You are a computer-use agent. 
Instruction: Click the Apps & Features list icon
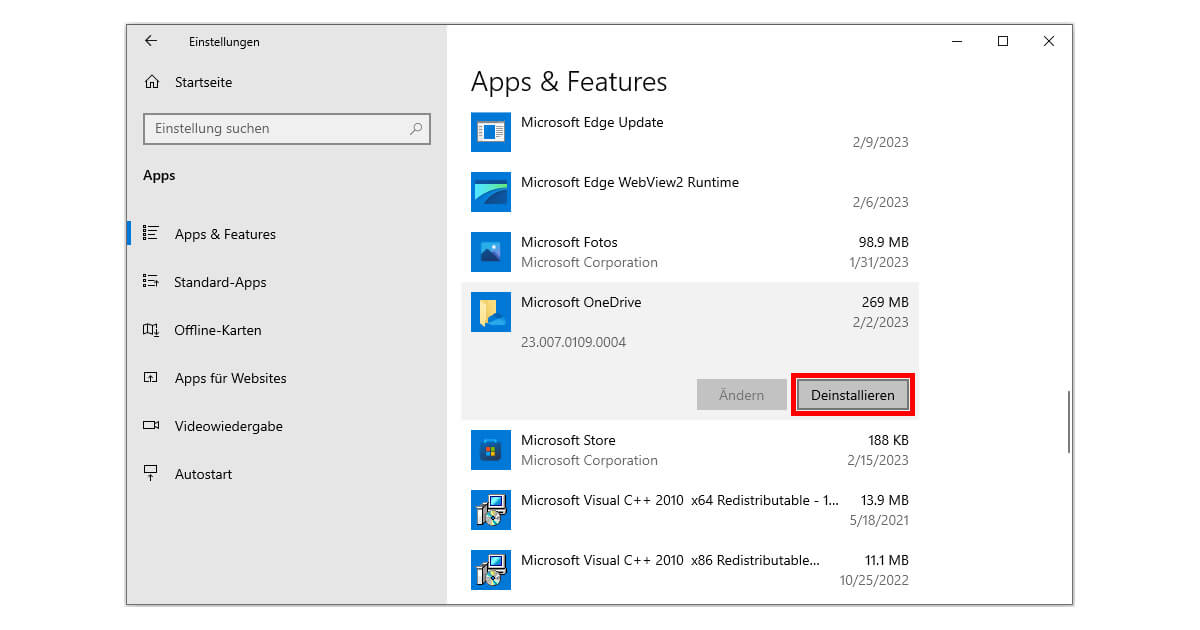[x=153, y=234]
